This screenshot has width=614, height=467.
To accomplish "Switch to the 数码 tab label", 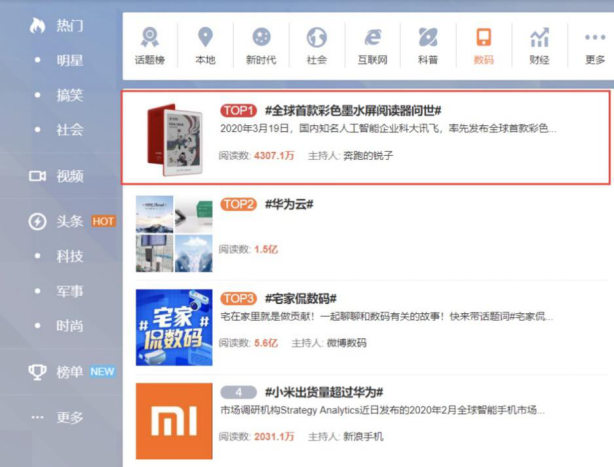I will 484,60.
